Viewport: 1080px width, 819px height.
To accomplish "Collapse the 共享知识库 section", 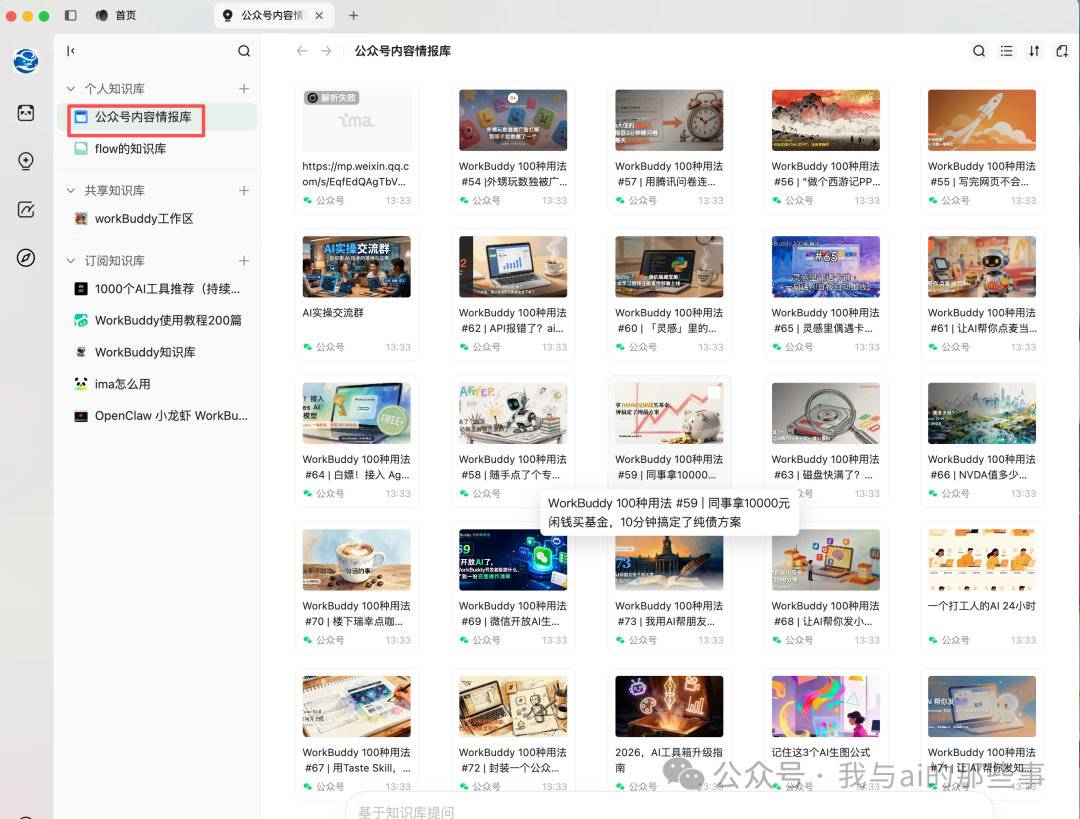I will (70, 190).
